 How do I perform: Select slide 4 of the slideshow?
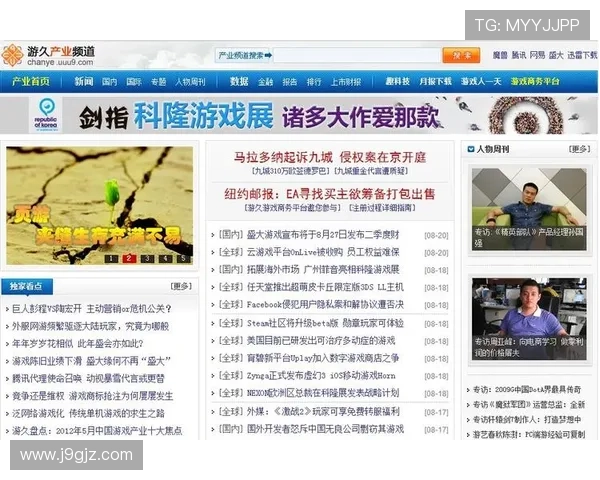coord(165,258)
